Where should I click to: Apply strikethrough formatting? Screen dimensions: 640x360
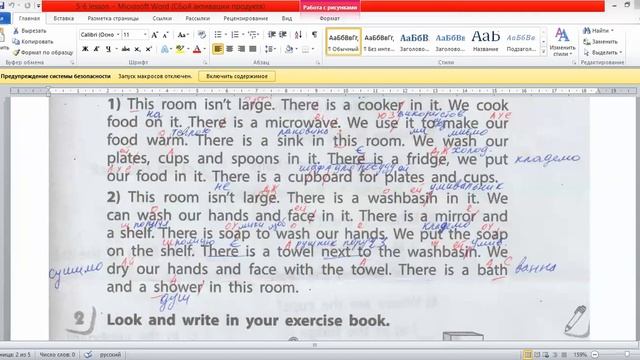click(125, 49)
